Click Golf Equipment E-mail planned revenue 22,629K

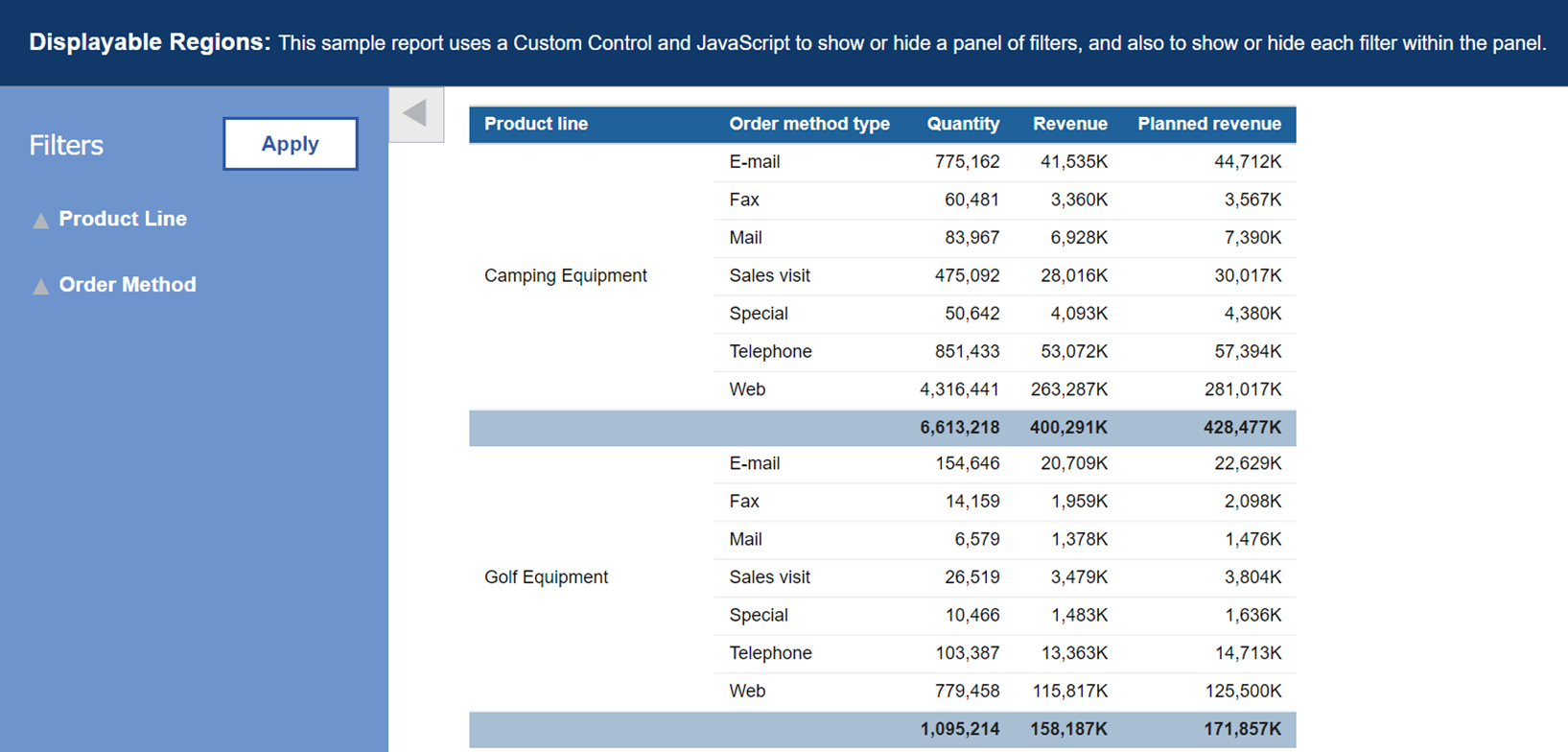coord(1248,463)
